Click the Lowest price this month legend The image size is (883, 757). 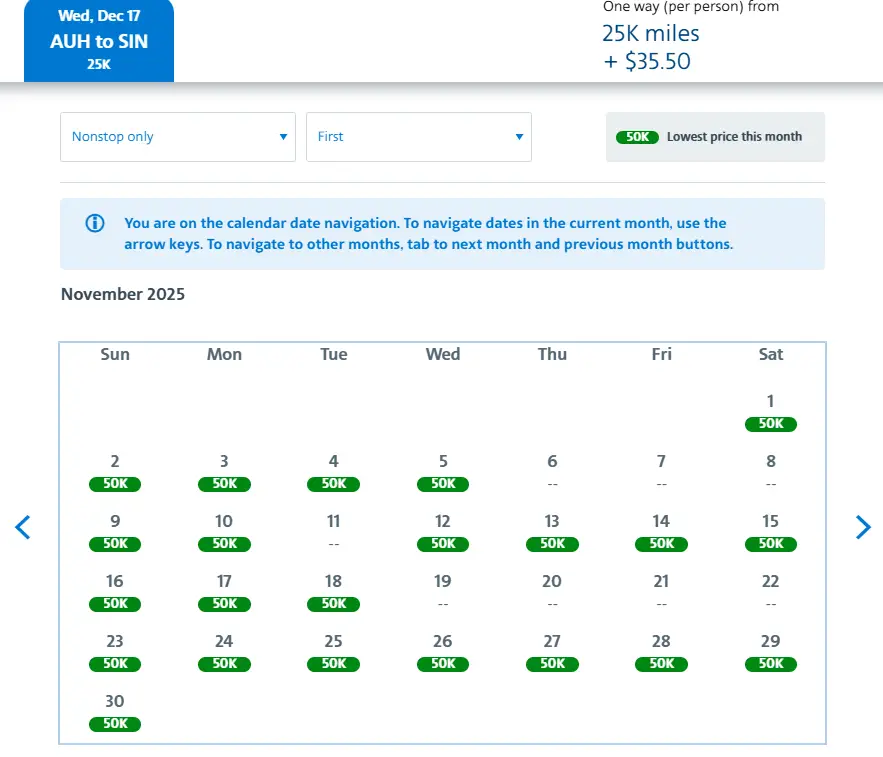click(715, 137)
